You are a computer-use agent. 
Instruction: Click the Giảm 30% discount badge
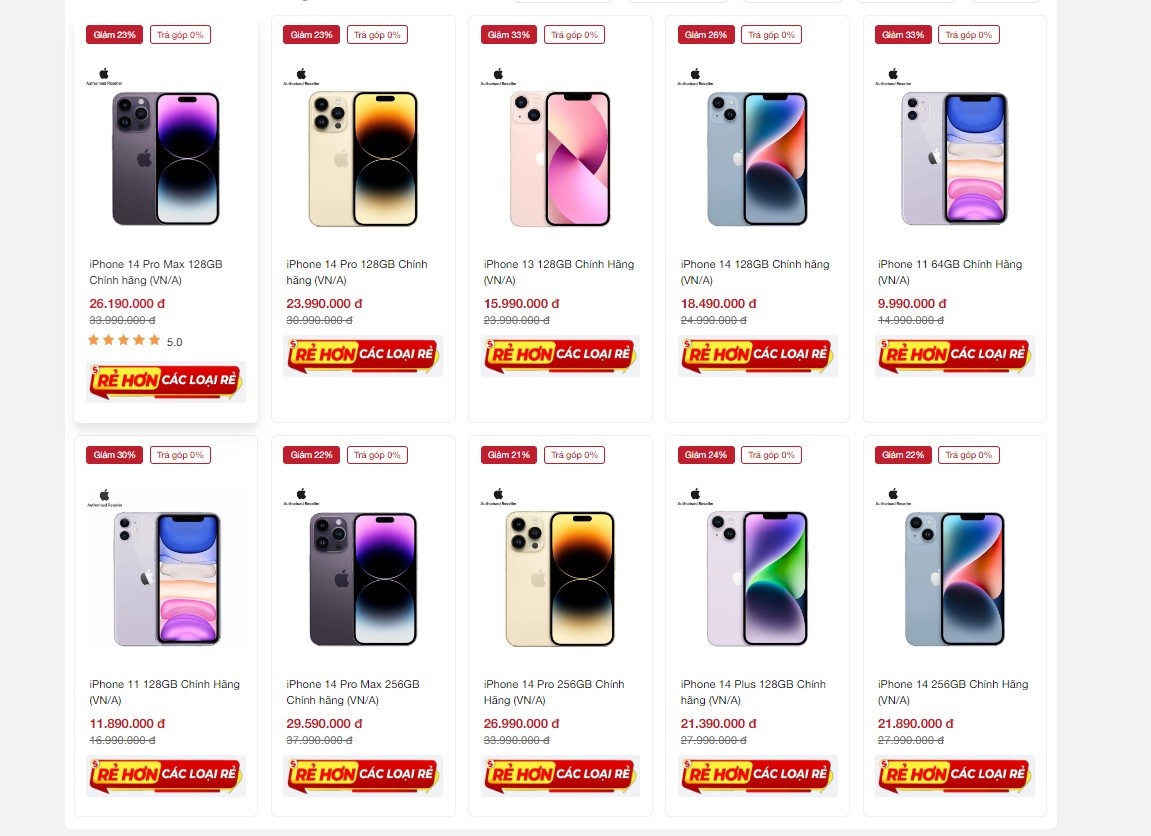(x=114, y=455)
